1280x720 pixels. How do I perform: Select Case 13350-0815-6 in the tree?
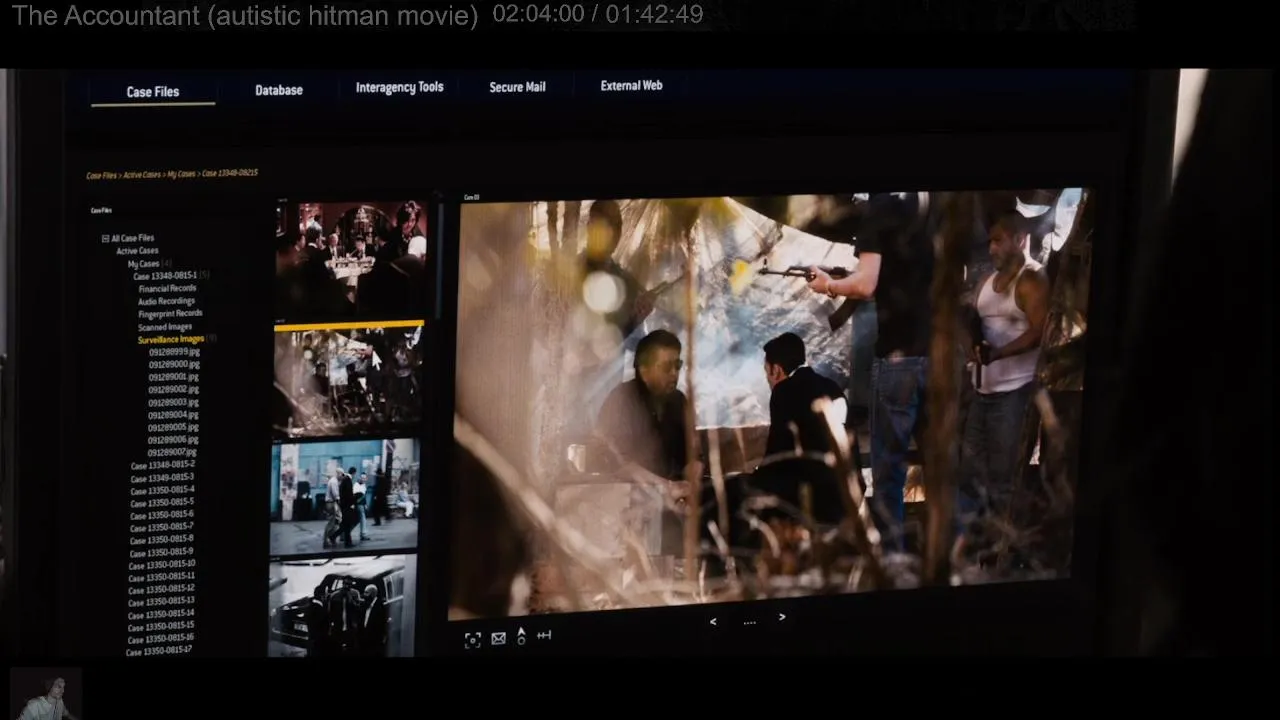(162, 514)
